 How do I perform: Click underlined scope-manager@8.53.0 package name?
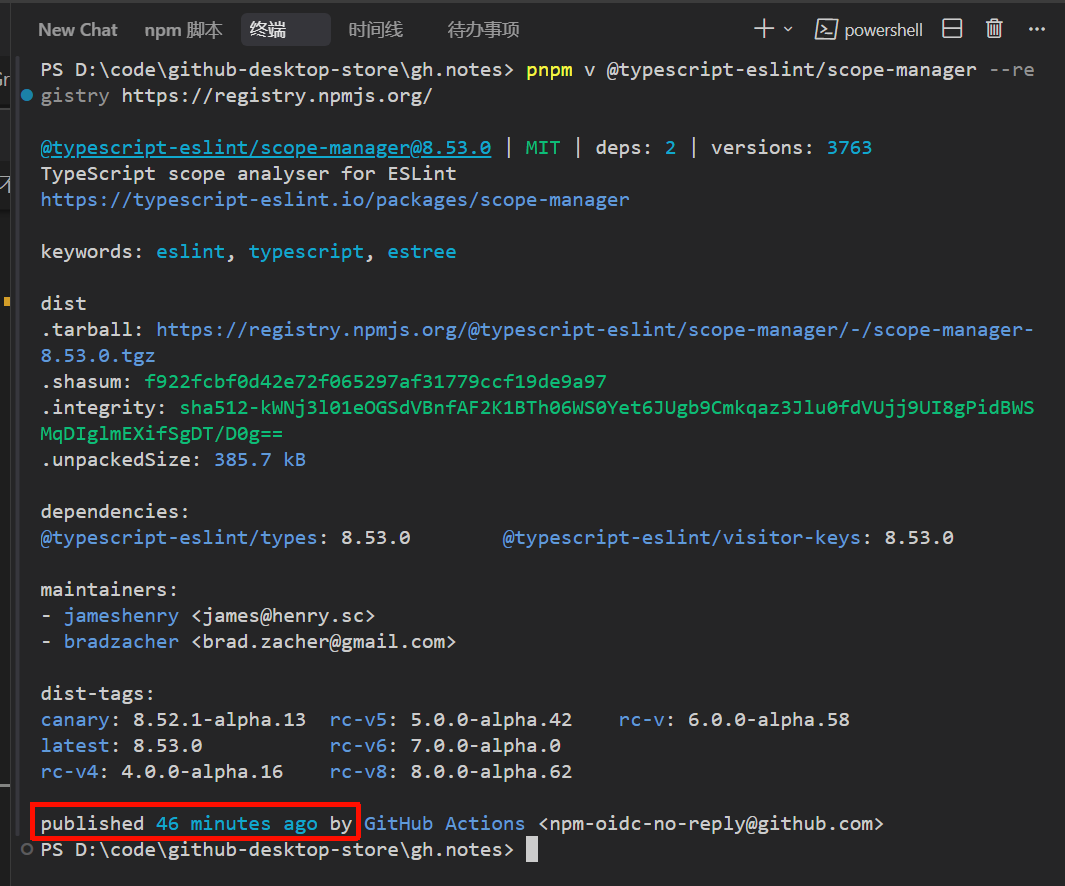[x=265, y=148]
